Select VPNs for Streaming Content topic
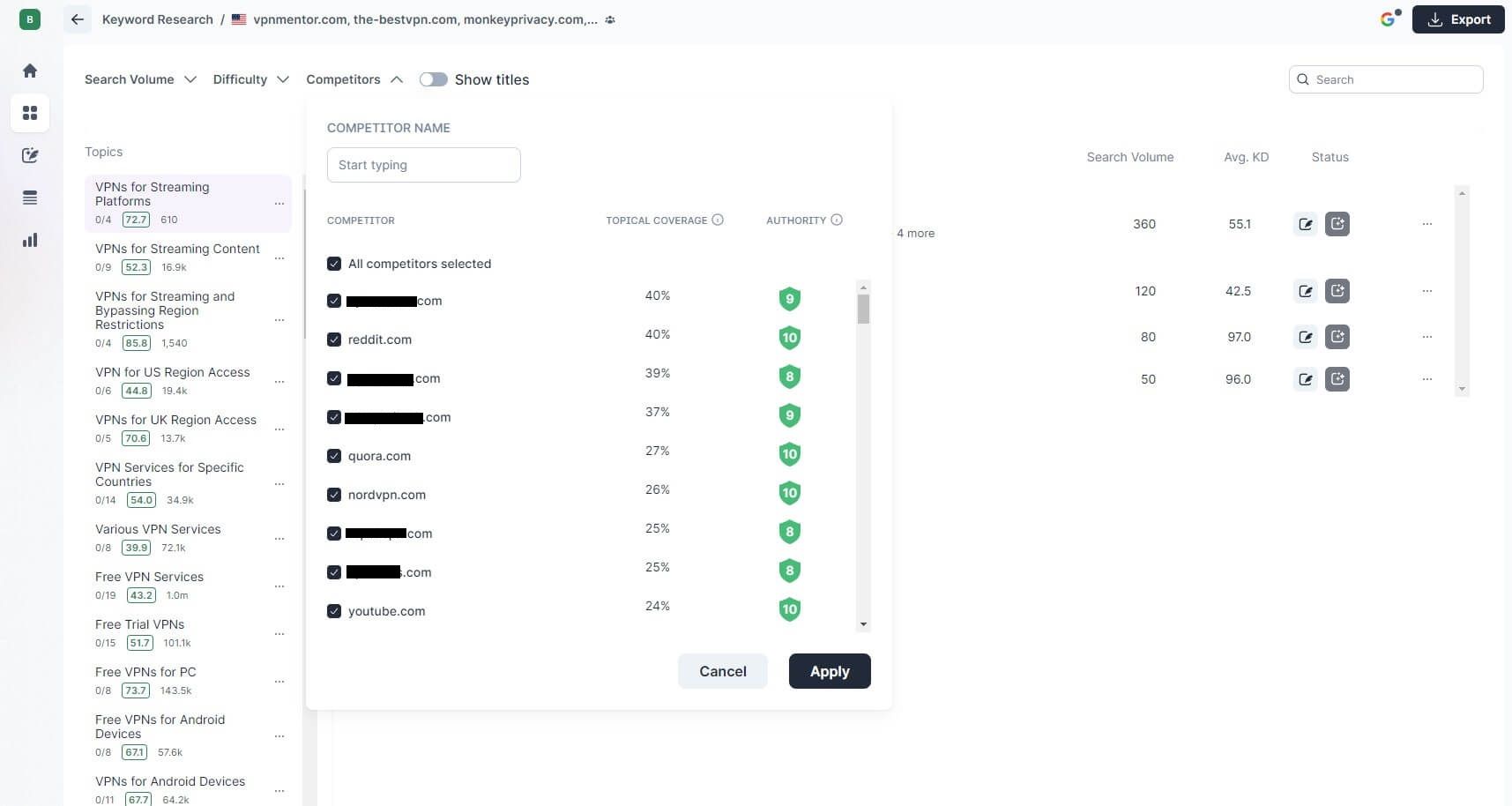Screen dimensions: 1512x806 (x=188, y=257)
